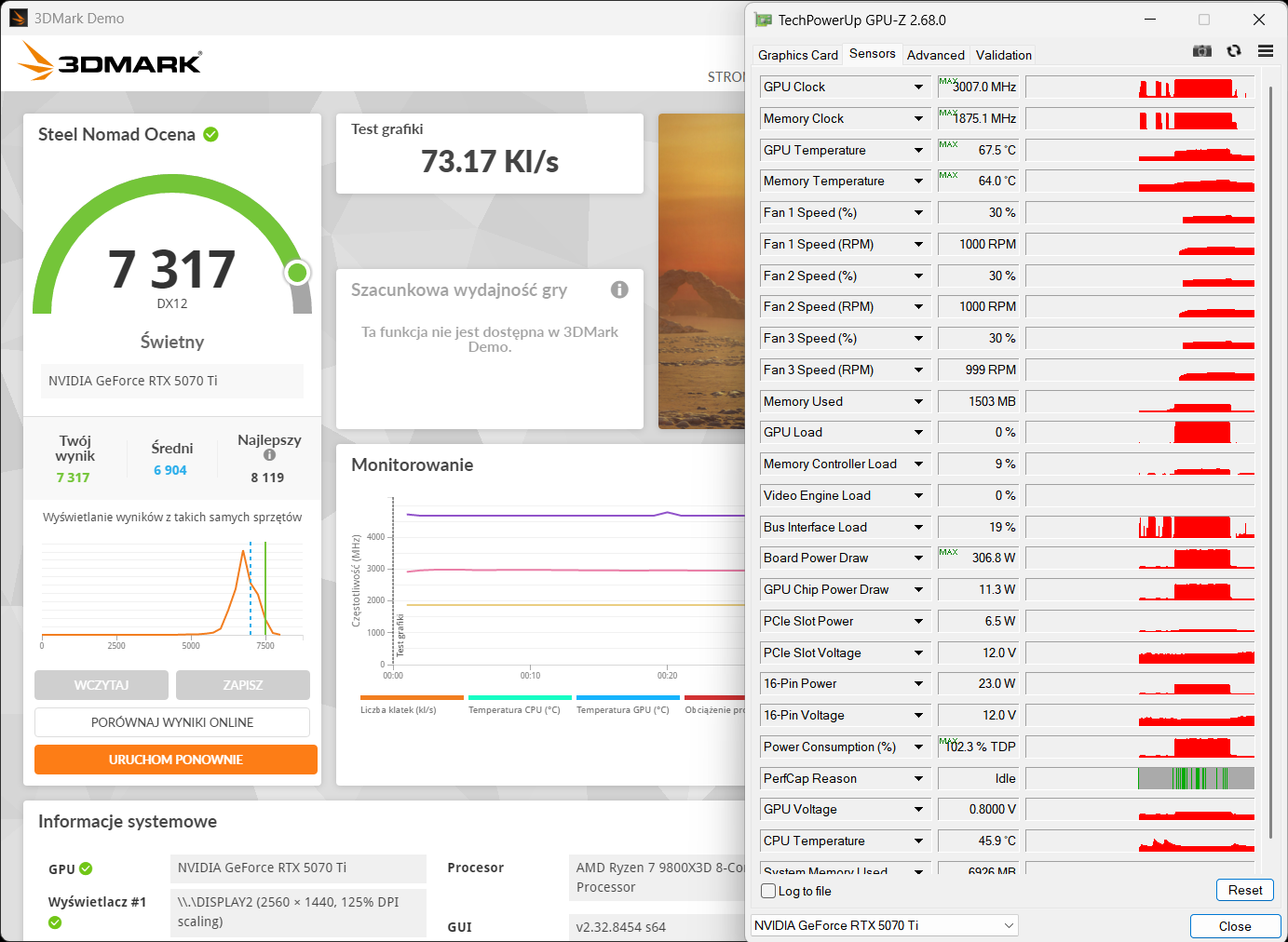Click green checkmark next to Steel Nomad Ocena

coord(211,134)
